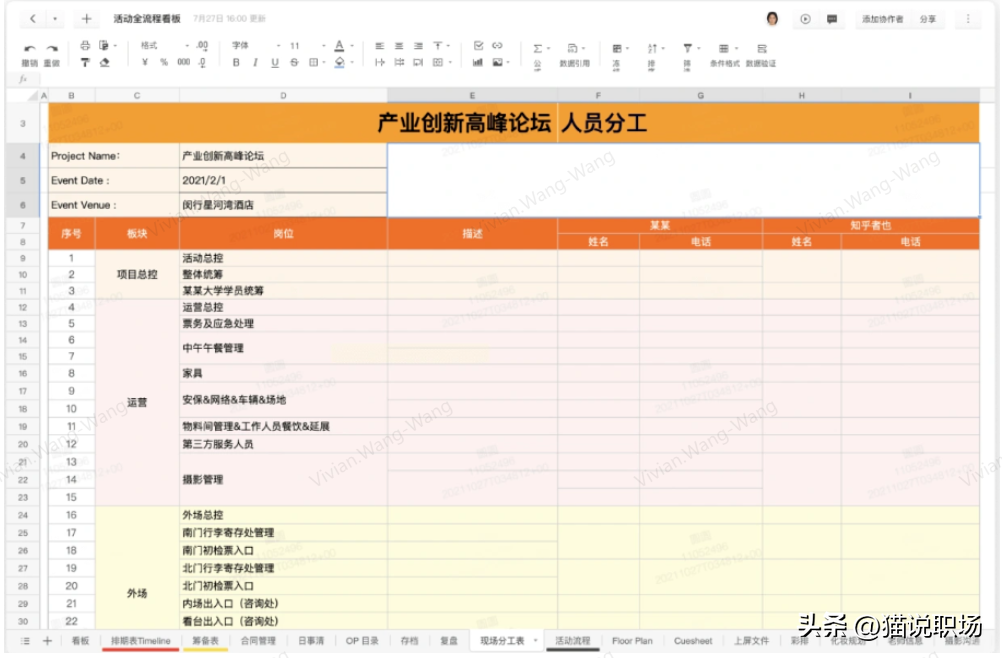Open the Floor Plan sheet tab

click(632, 641)
